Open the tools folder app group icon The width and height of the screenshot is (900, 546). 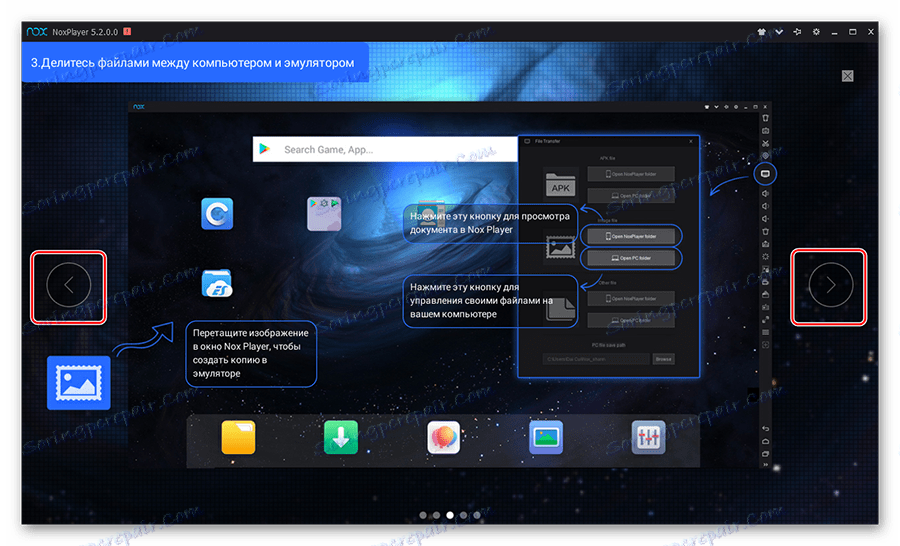(x=324, y=214)
